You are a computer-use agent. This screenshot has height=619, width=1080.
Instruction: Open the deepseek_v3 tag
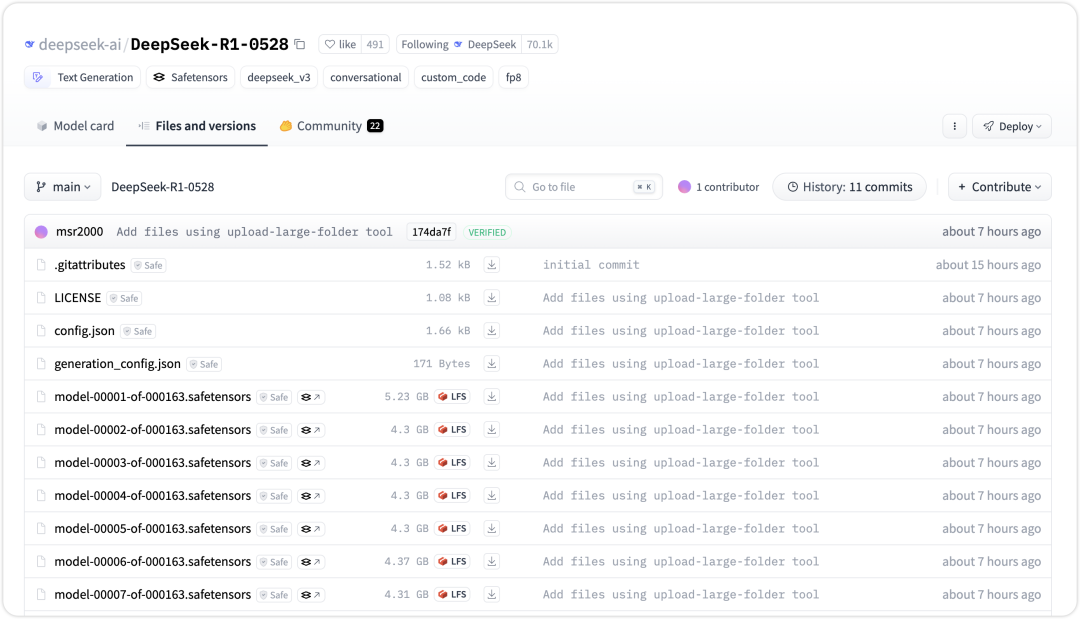279,77
